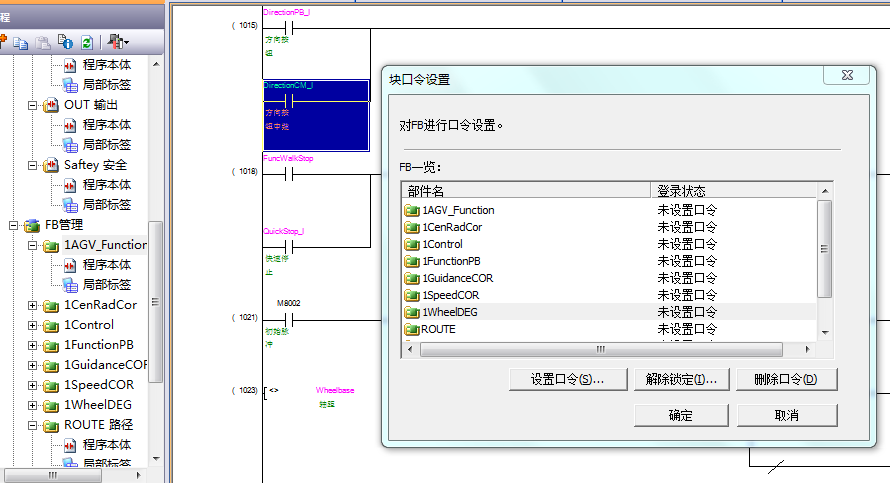This screenshot has height=483, width=890.
Task: Click the paste icon in navigation toolbar
Action: 43,42
